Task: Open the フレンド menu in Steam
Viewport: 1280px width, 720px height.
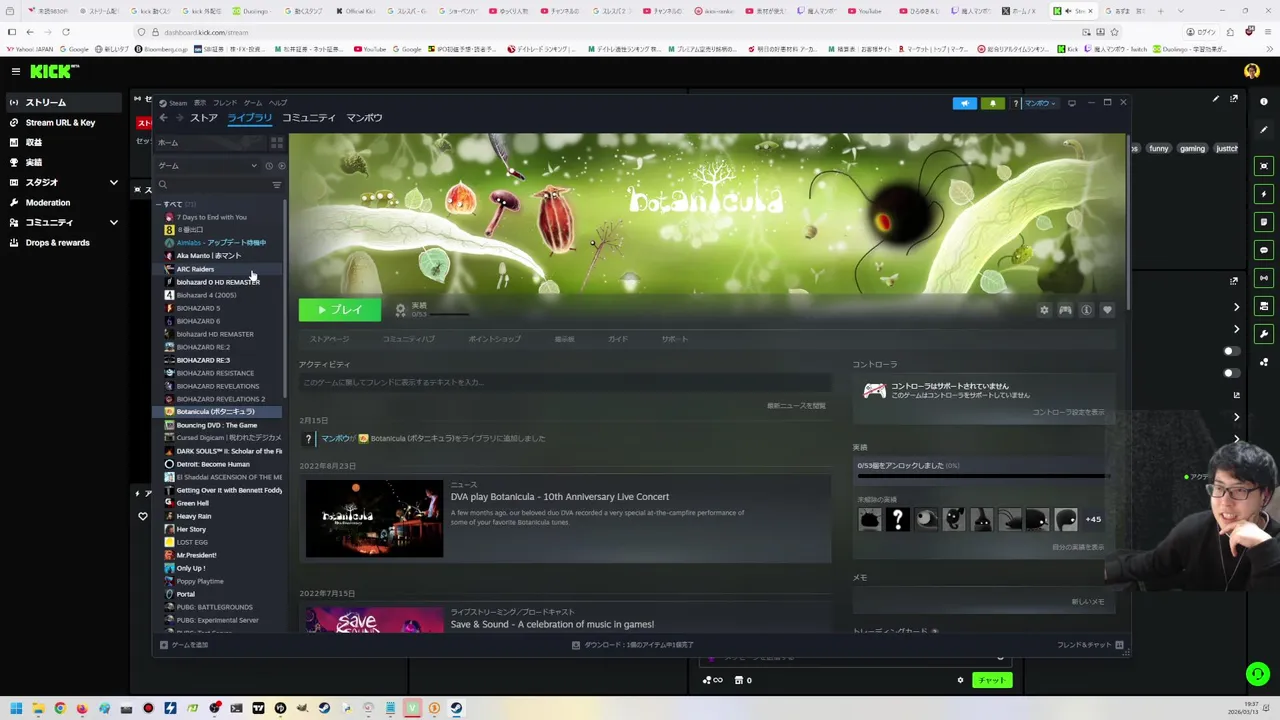Action: (x=225, y=103)
